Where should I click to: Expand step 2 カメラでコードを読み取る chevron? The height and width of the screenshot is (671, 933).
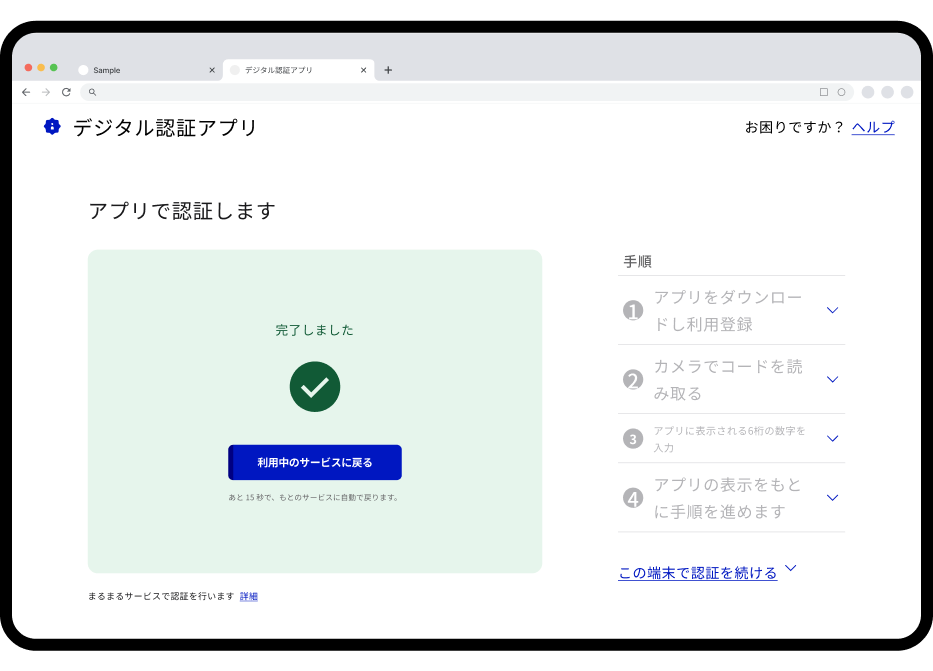click(832, 379)
